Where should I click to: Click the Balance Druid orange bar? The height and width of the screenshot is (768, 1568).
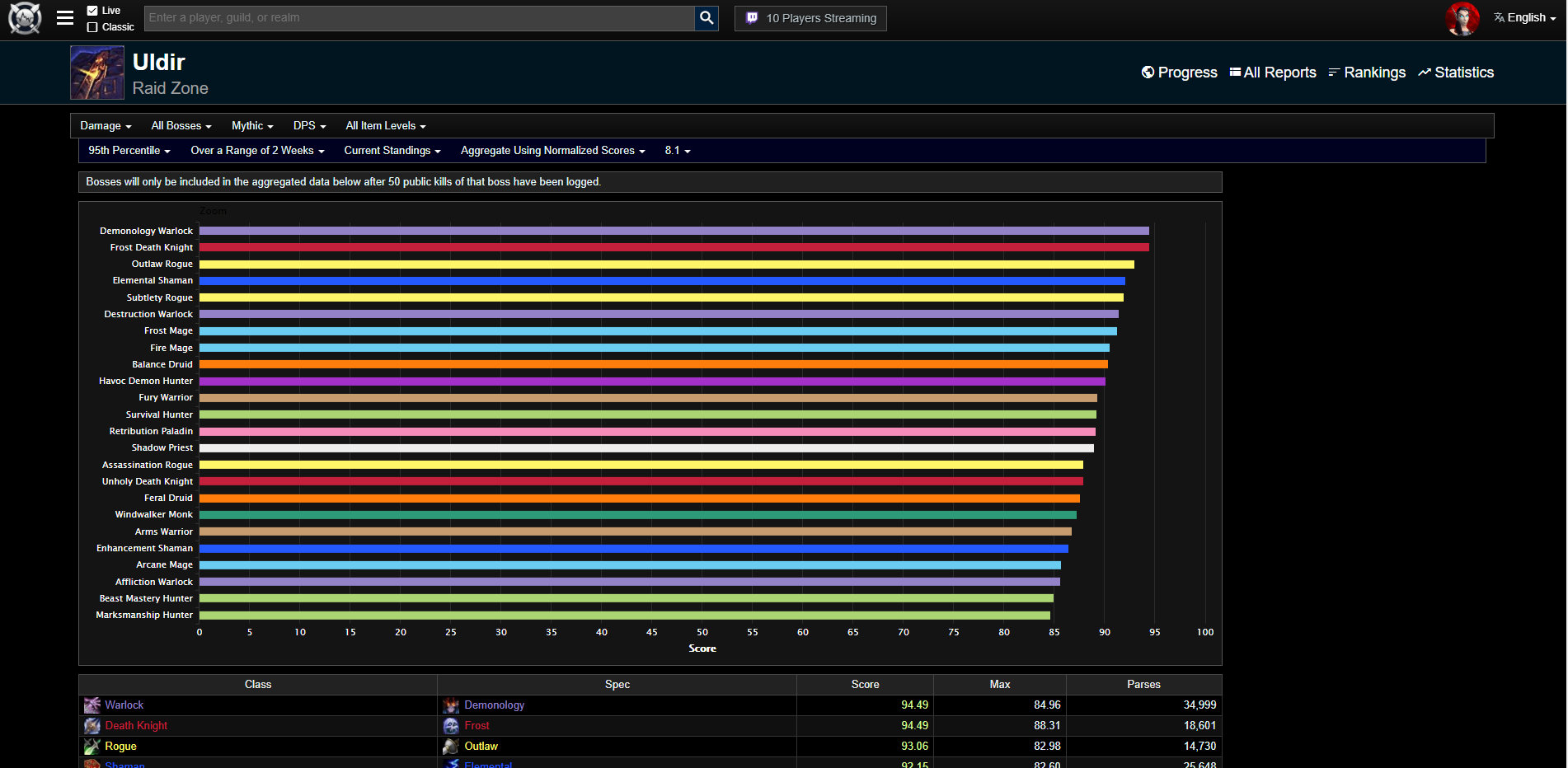tap(654, 364)
